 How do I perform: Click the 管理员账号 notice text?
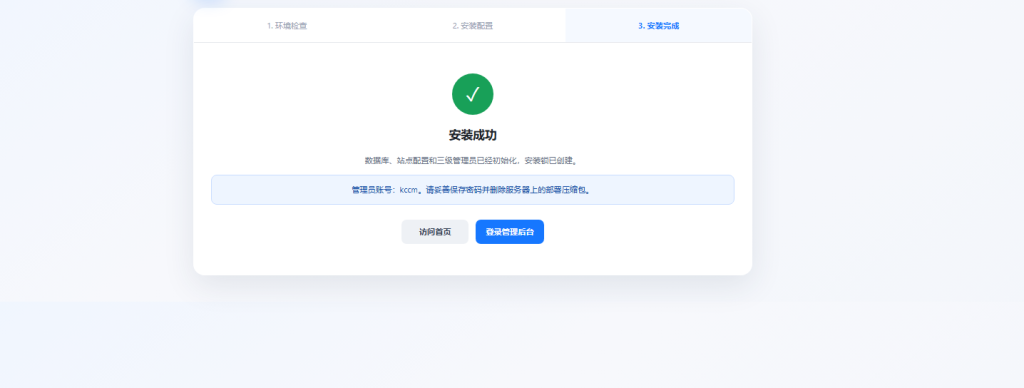472,190
